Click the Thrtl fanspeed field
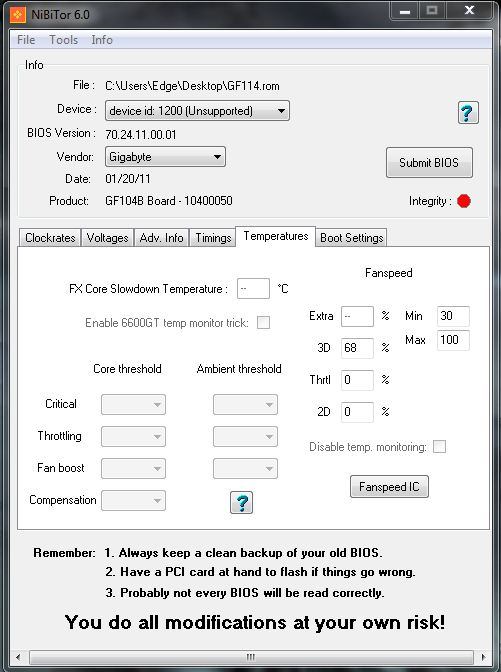This screenshot has width=501, height=672. click(x=357, y=380)
